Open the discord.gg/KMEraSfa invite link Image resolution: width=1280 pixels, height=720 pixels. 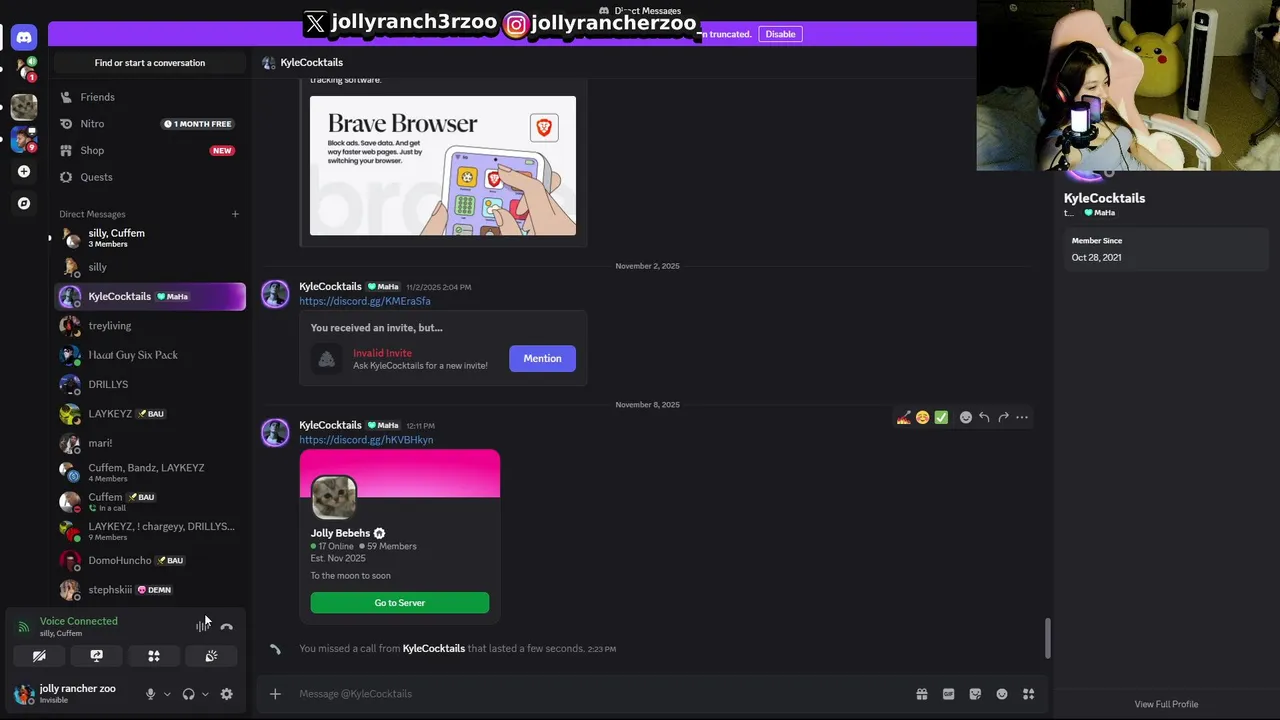365,301
